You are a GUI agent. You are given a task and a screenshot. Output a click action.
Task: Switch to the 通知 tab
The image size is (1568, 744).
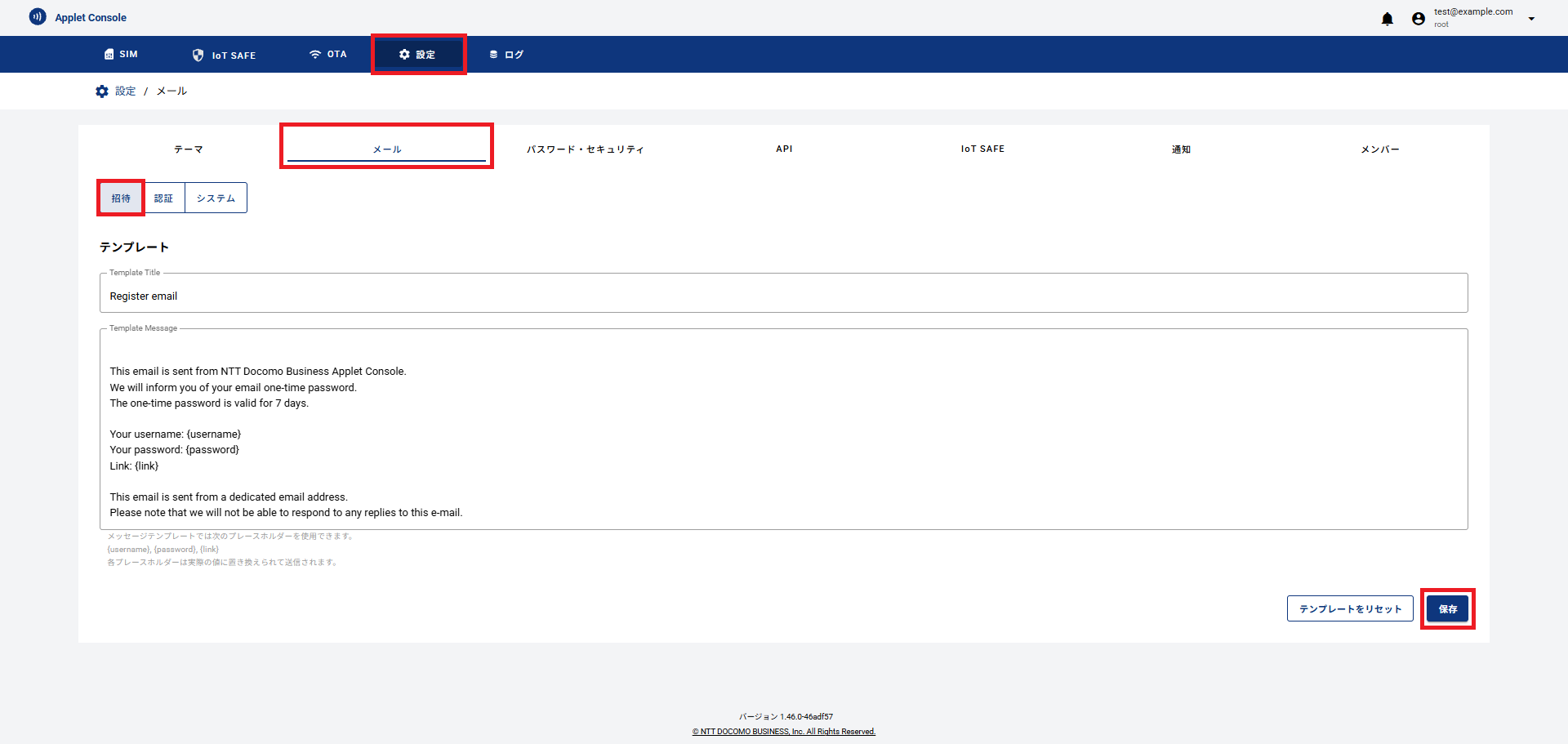pos(1181,149)
